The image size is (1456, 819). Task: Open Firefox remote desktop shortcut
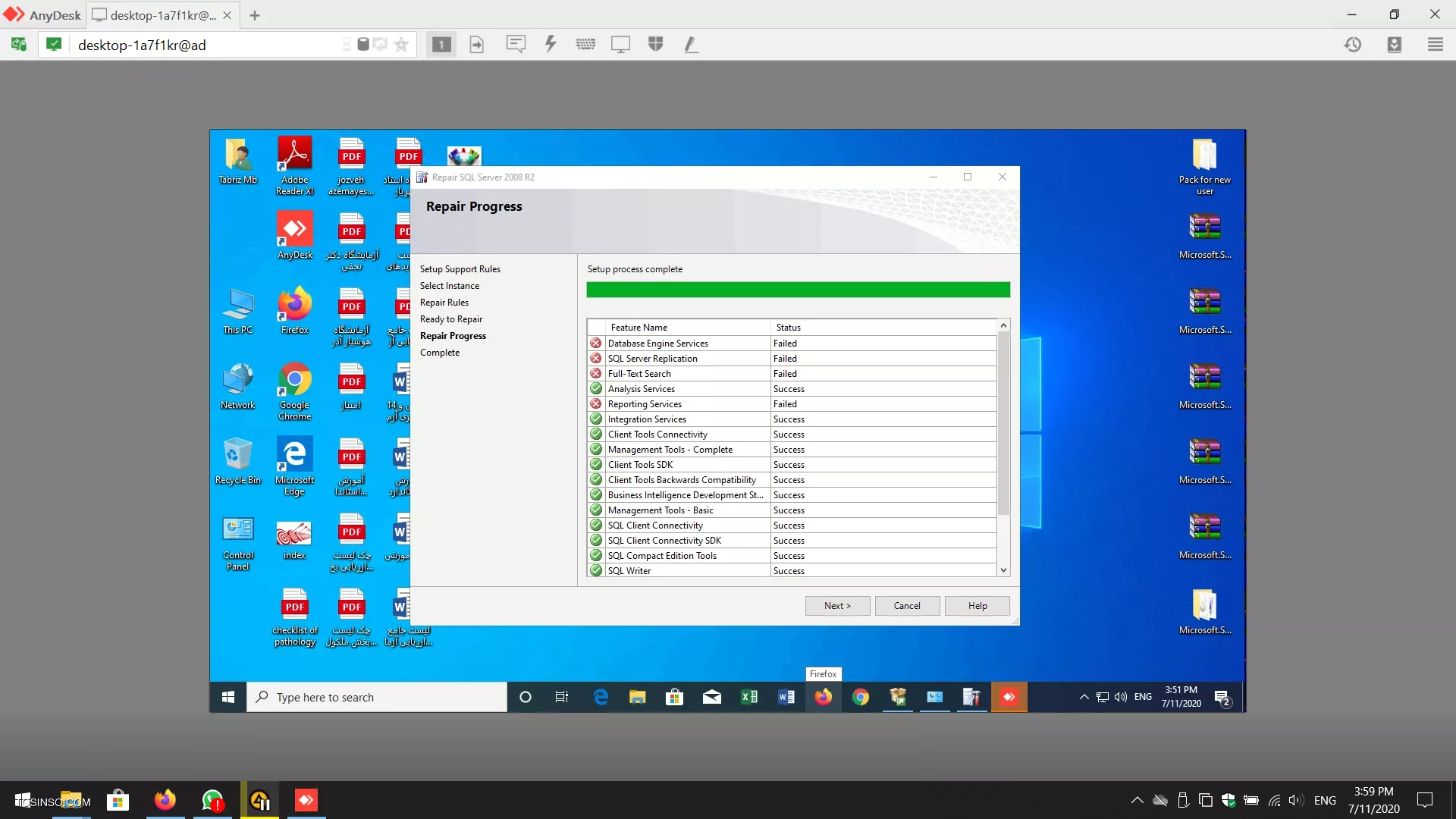pos(294,311)
